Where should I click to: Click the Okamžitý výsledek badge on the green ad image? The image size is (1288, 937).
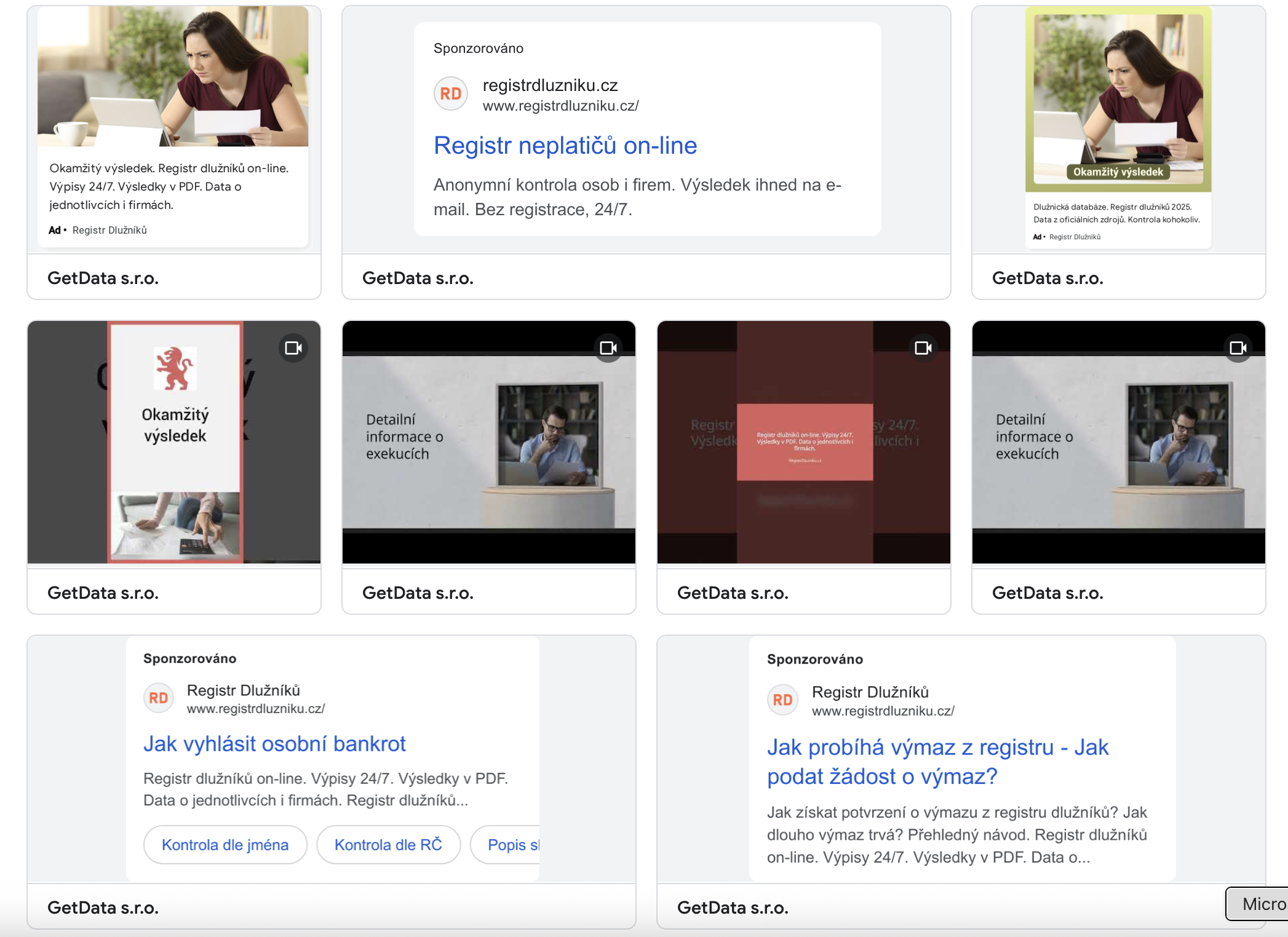(1118, 172)
